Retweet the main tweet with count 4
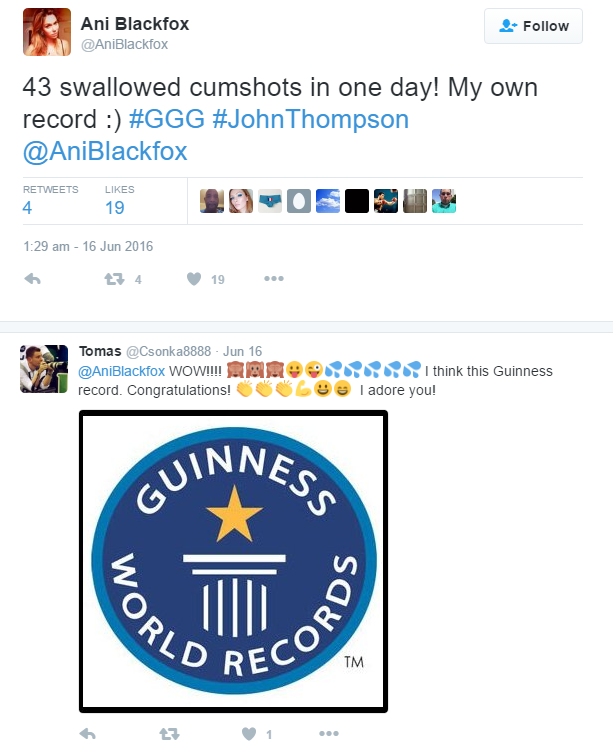 115,279
